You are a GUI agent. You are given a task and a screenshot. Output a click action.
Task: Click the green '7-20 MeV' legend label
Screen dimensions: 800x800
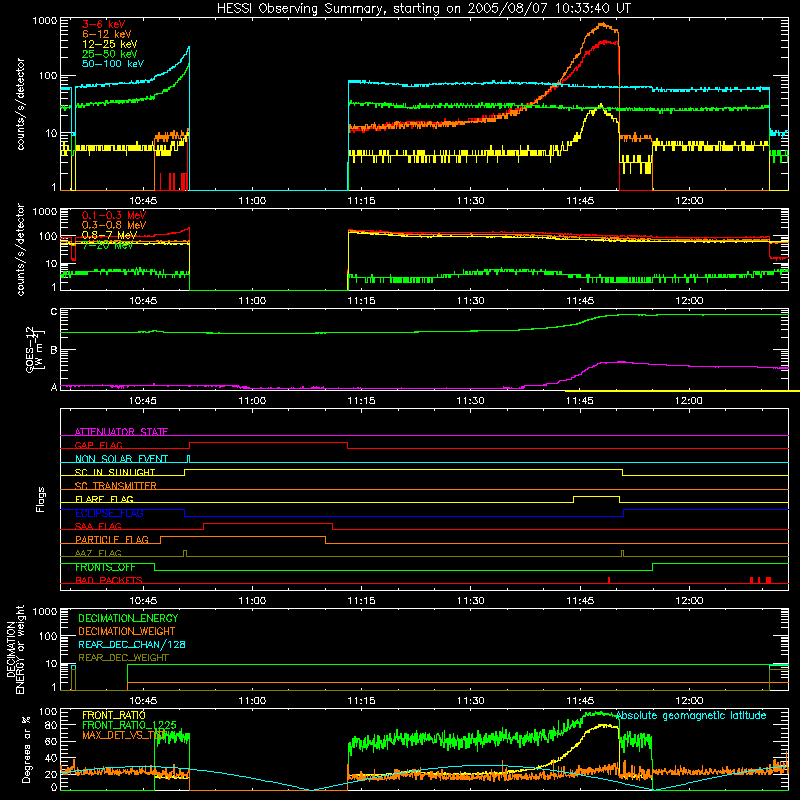[x=108, y=245]
